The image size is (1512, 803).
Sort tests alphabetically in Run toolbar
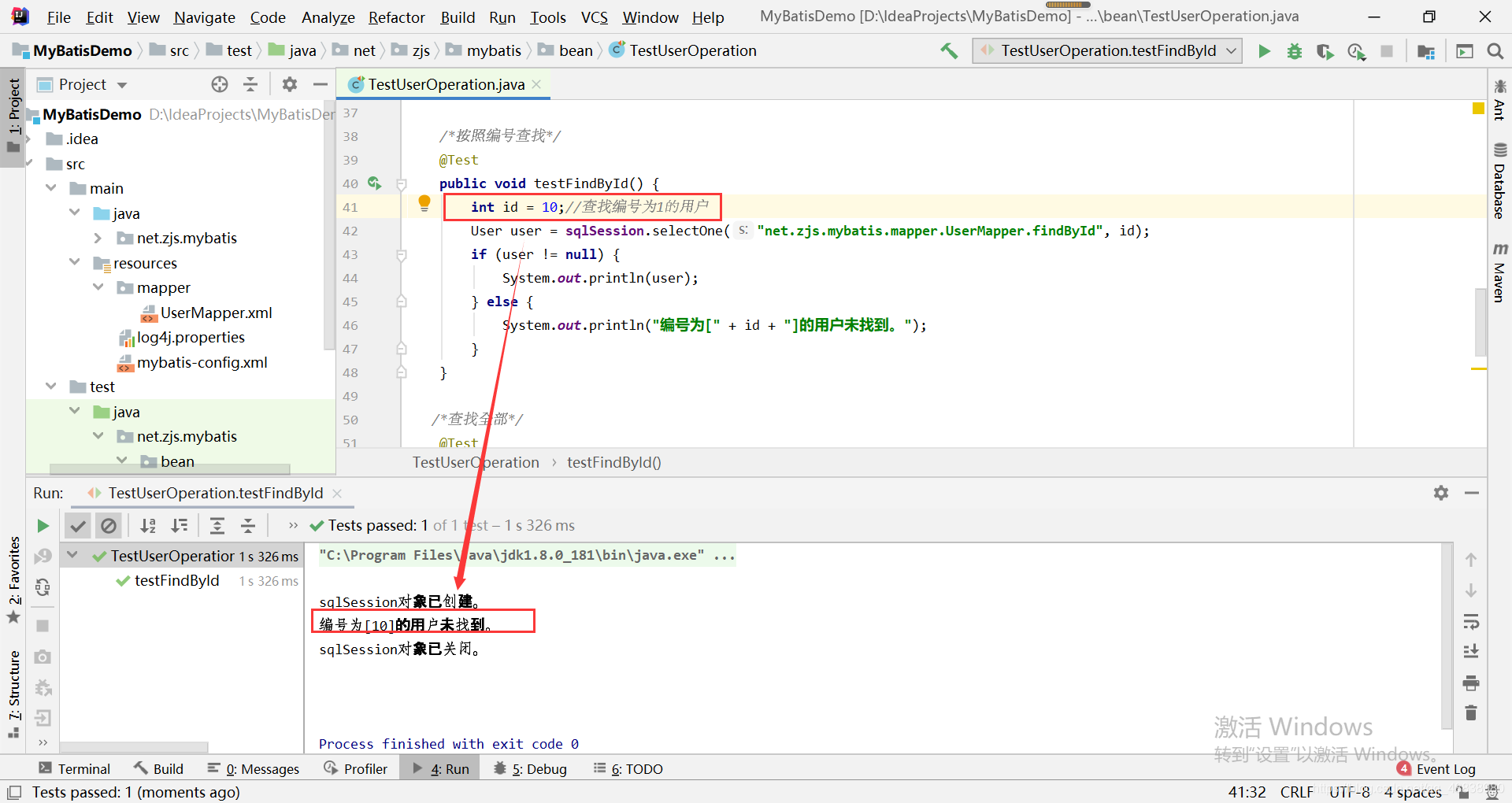[148, 526]
